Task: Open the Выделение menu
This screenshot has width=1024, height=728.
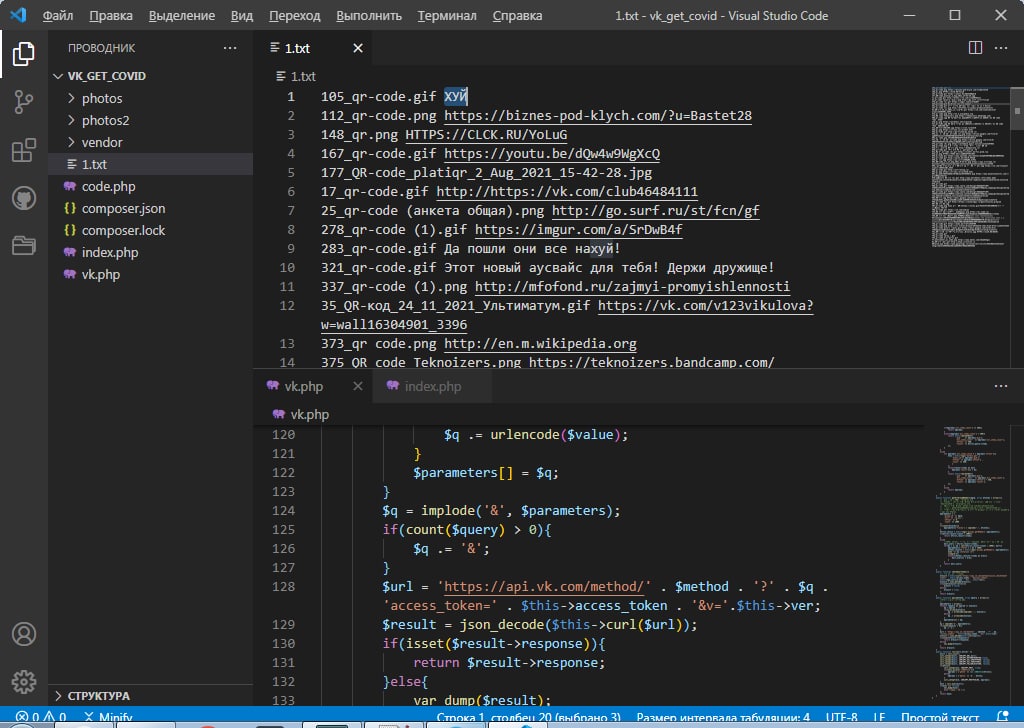Action: (x=182, y=15)
